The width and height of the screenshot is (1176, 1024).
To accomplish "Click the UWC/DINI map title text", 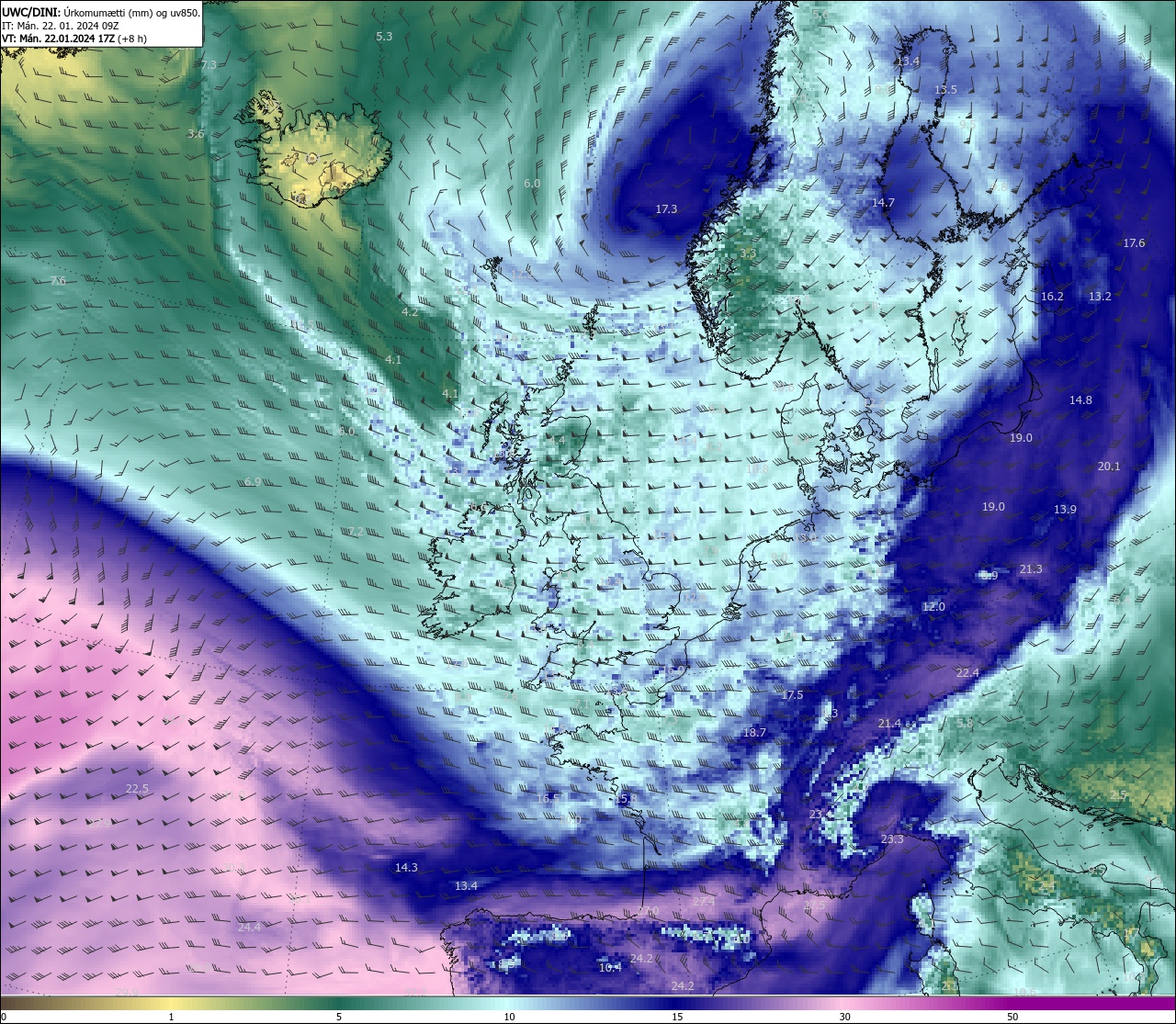I will click(101, 12).
